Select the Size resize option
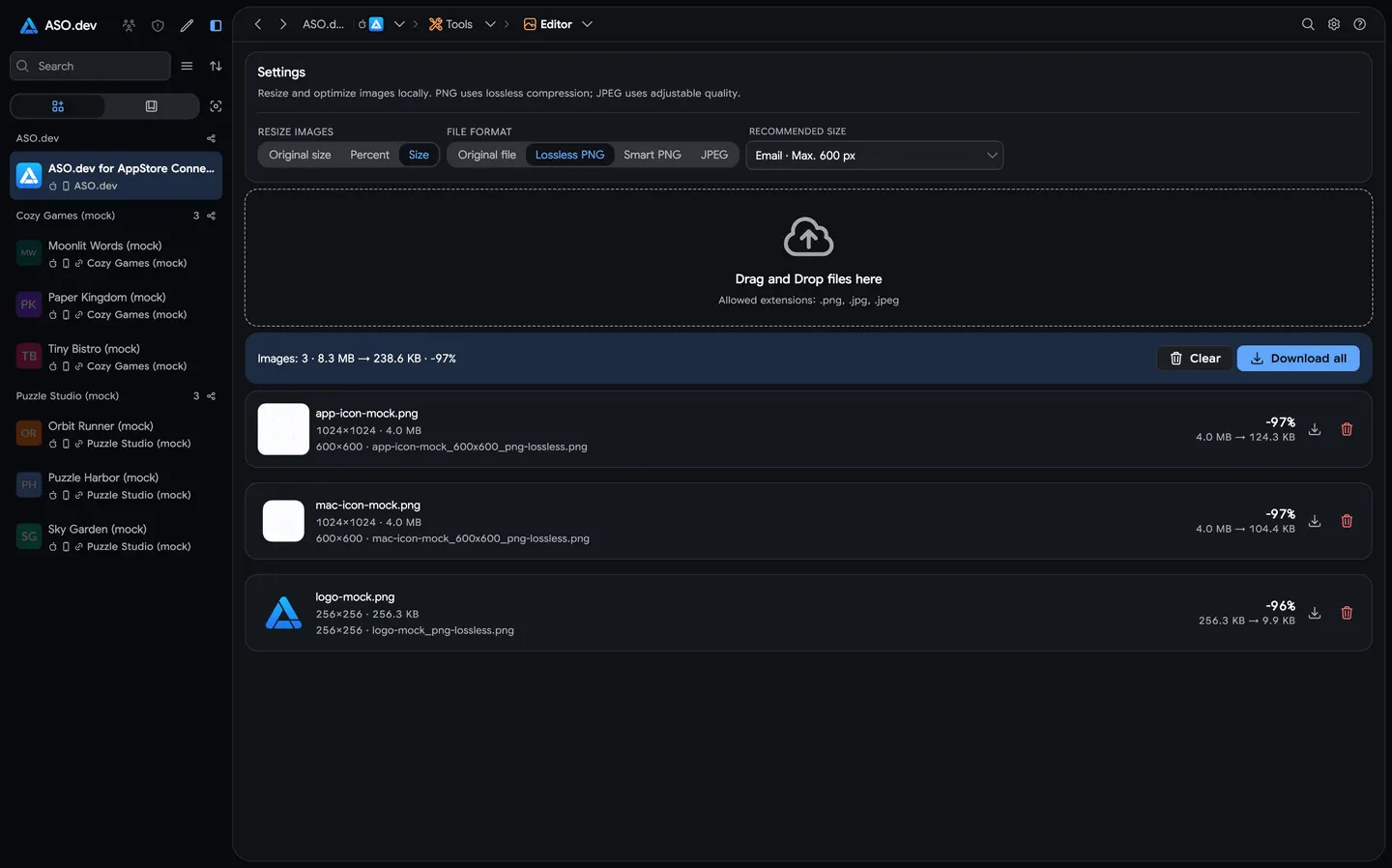 click(x=419, y=155)
